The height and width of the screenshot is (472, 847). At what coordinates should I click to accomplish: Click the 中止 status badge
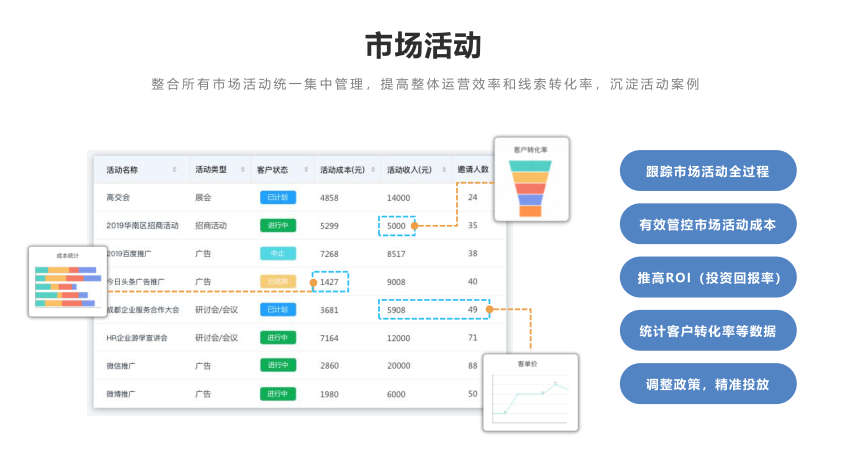coord(278,254)
